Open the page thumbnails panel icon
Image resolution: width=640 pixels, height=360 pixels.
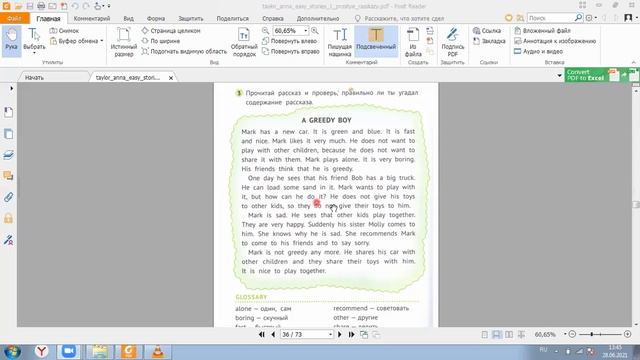[9, 133]
